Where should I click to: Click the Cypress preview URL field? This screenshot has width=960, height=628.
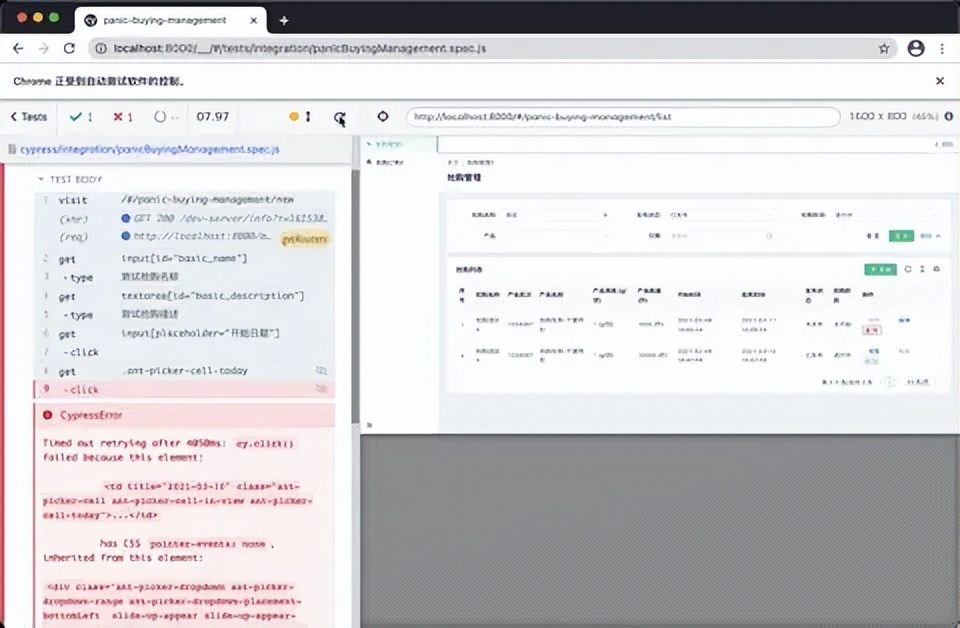tap(622, 117)
